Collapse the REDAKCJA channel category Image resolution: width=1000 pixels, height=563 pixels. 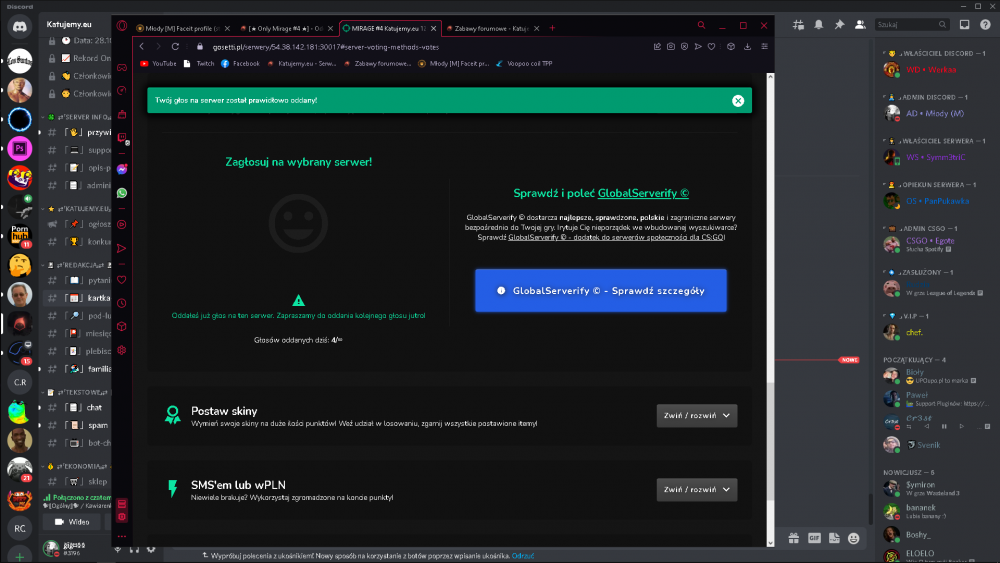[x=77, y=265]
